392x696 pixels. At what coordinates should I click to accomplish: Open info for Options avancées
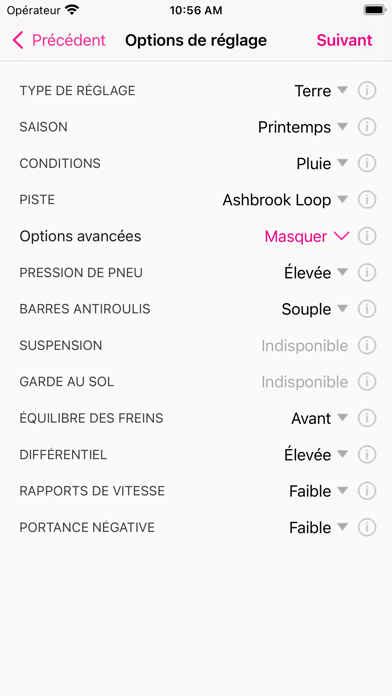click(367, 236)
